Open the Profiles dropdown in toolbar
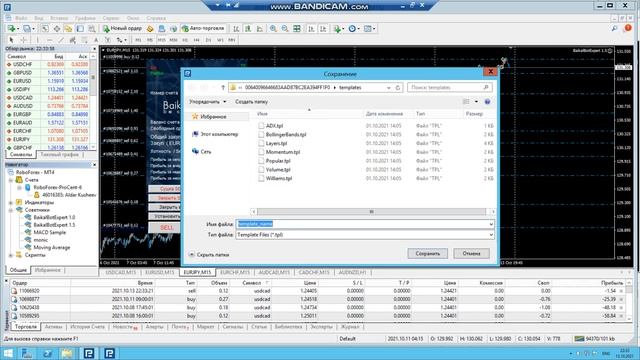 point(29,29)
